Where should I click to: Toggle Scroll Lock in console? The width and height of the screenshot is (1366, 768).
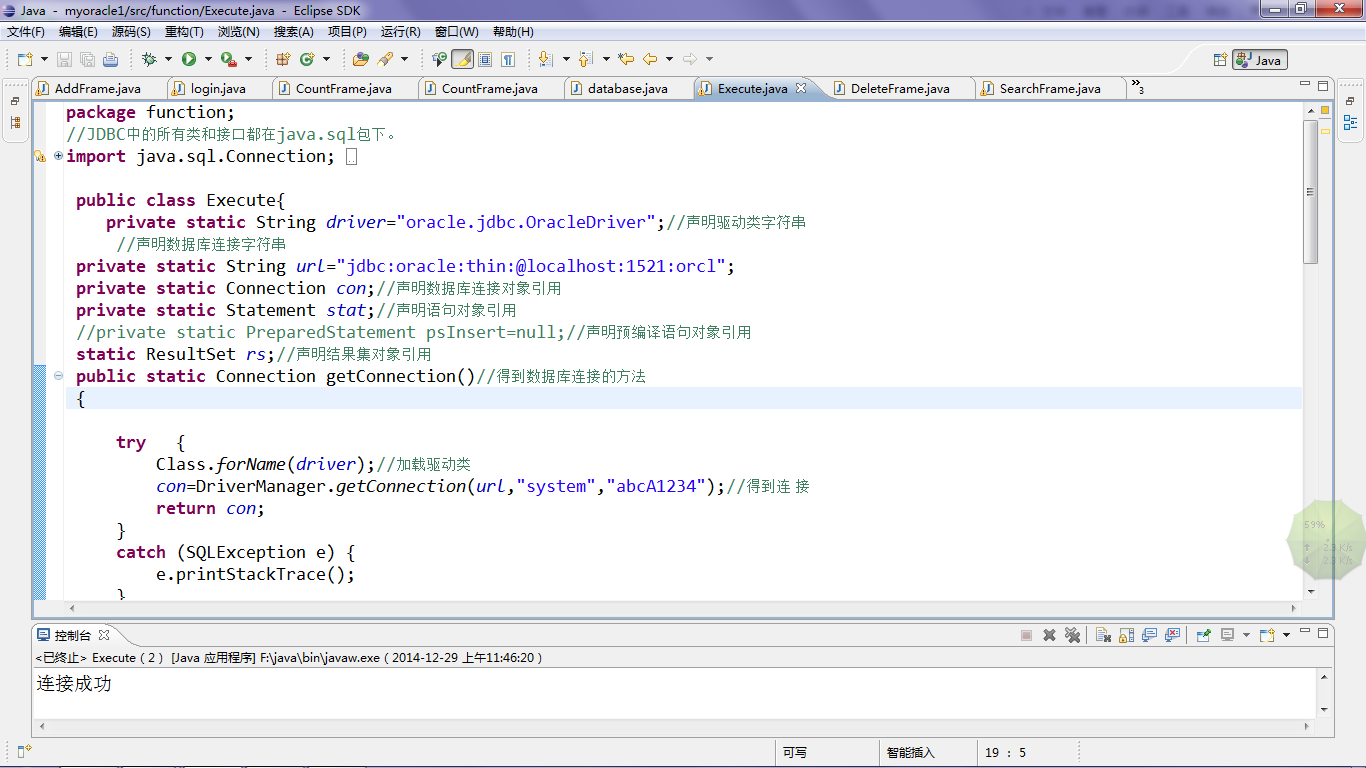pos(1126,635)
